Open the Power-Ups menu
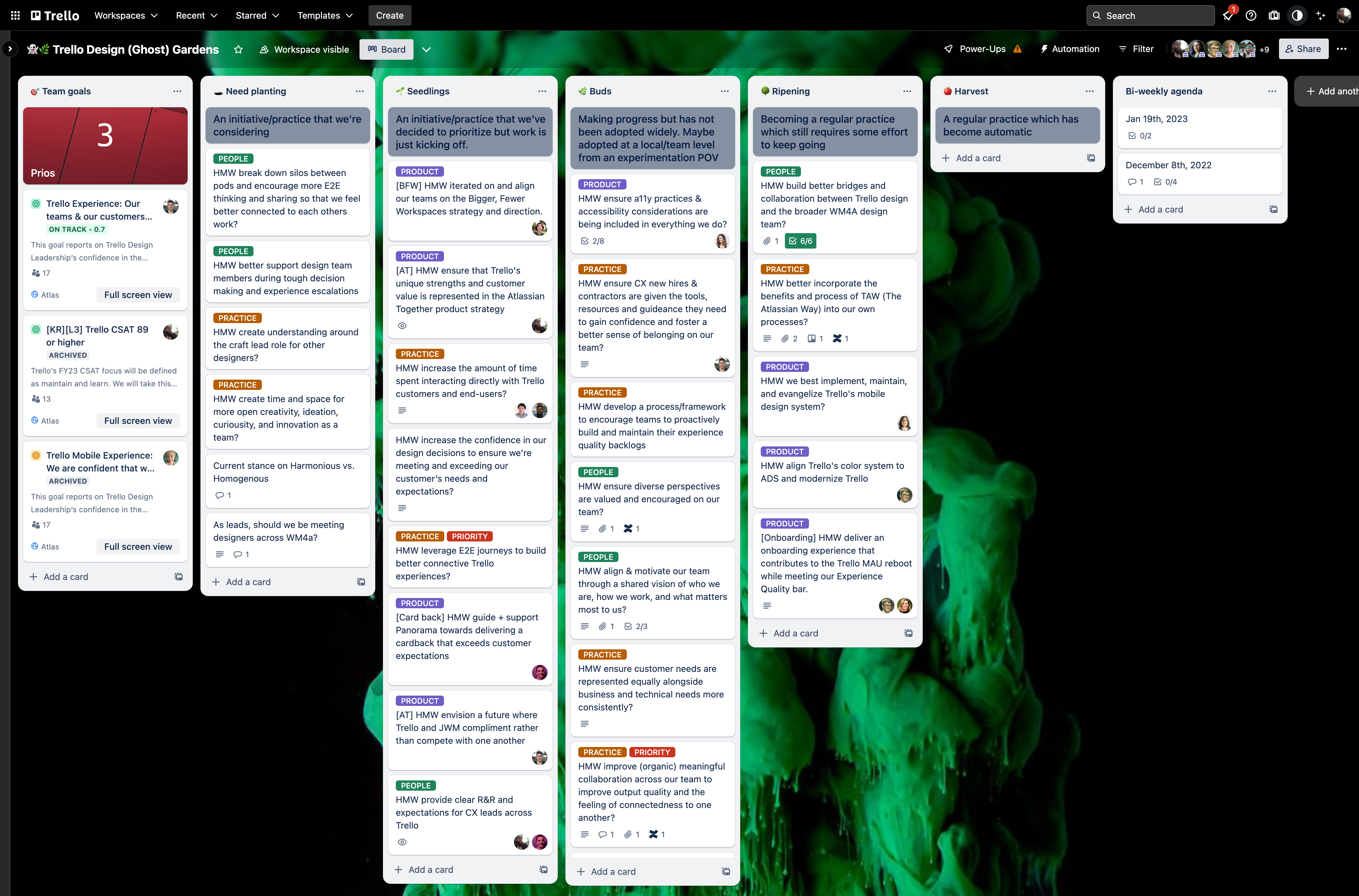Viewport: 1359px width, 896px height. pyautogui.click(x=975, y=49)
